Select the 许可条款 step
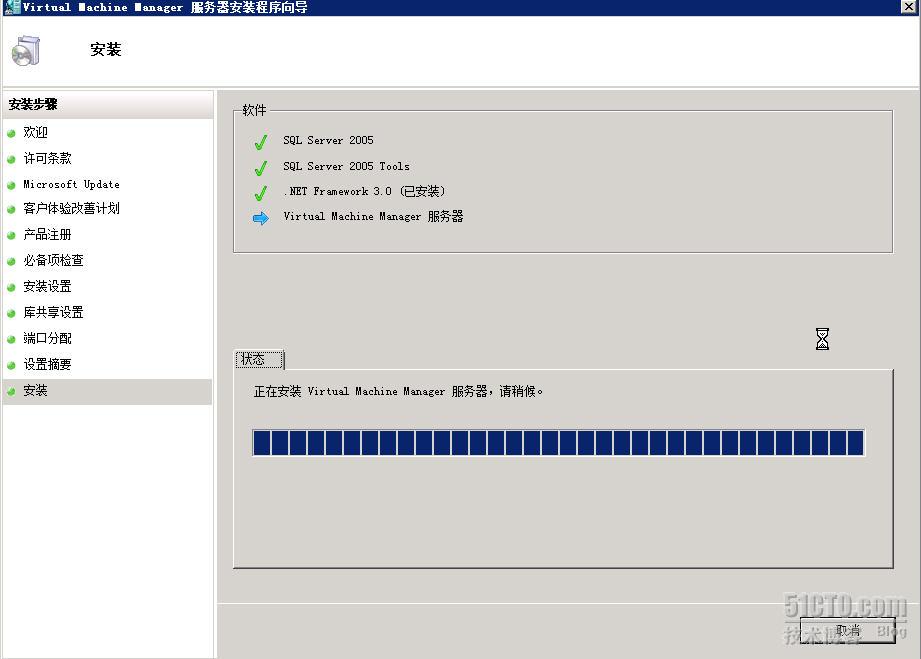This screenshot has height=659, width=921. (x=47, y=158)
